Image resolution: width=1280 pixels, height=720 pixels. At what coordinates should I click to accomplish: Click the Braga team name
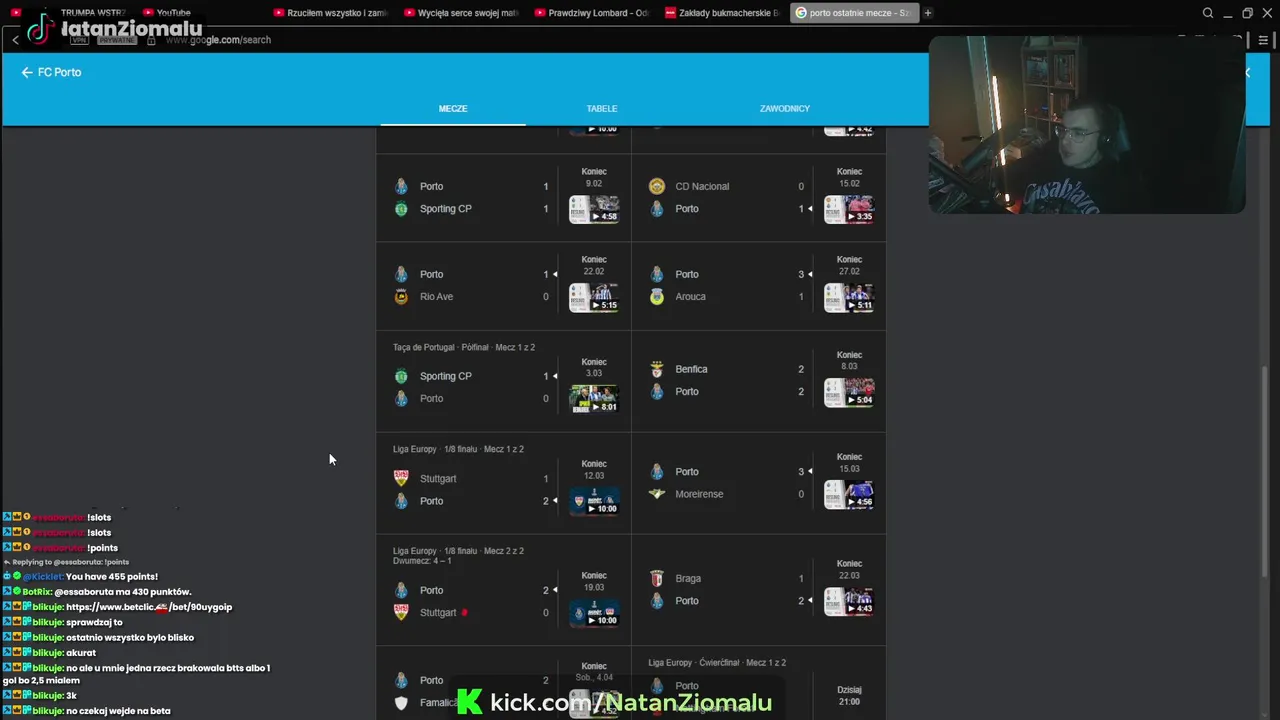tap(688, 578)
